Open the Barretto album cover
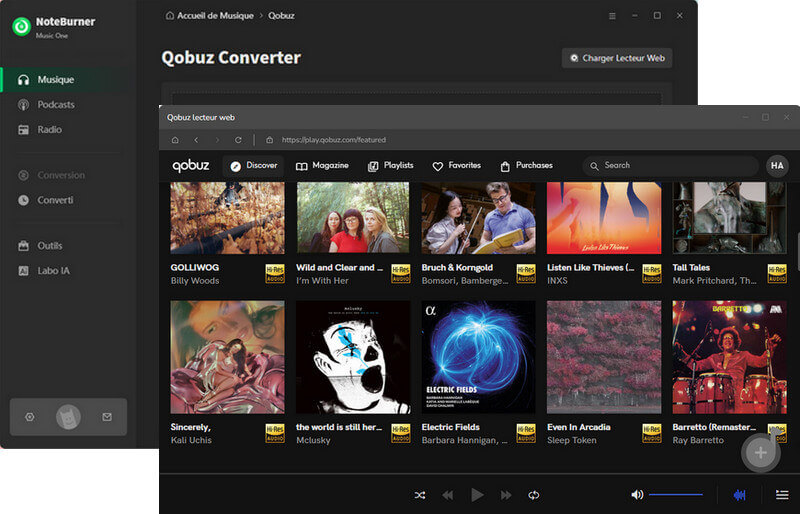Screen dimensions: 800x514 730,357
